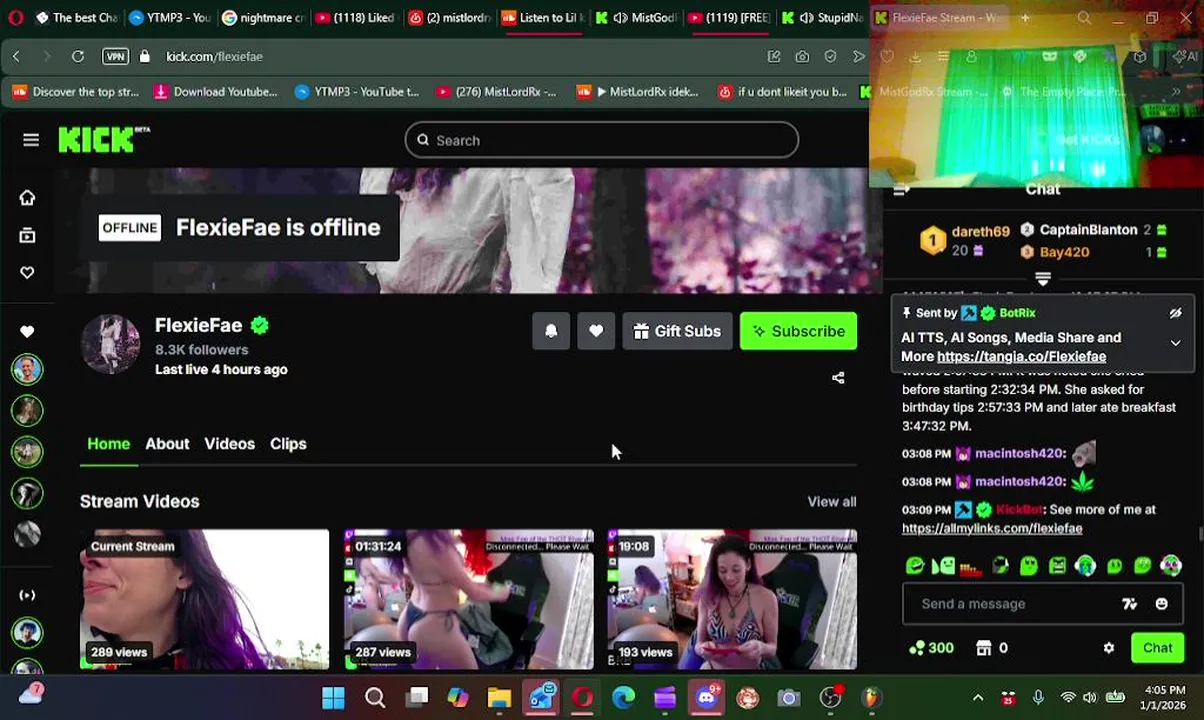
Task: Expand the pinned message chevron
Action: click(x=1176, y=343)
